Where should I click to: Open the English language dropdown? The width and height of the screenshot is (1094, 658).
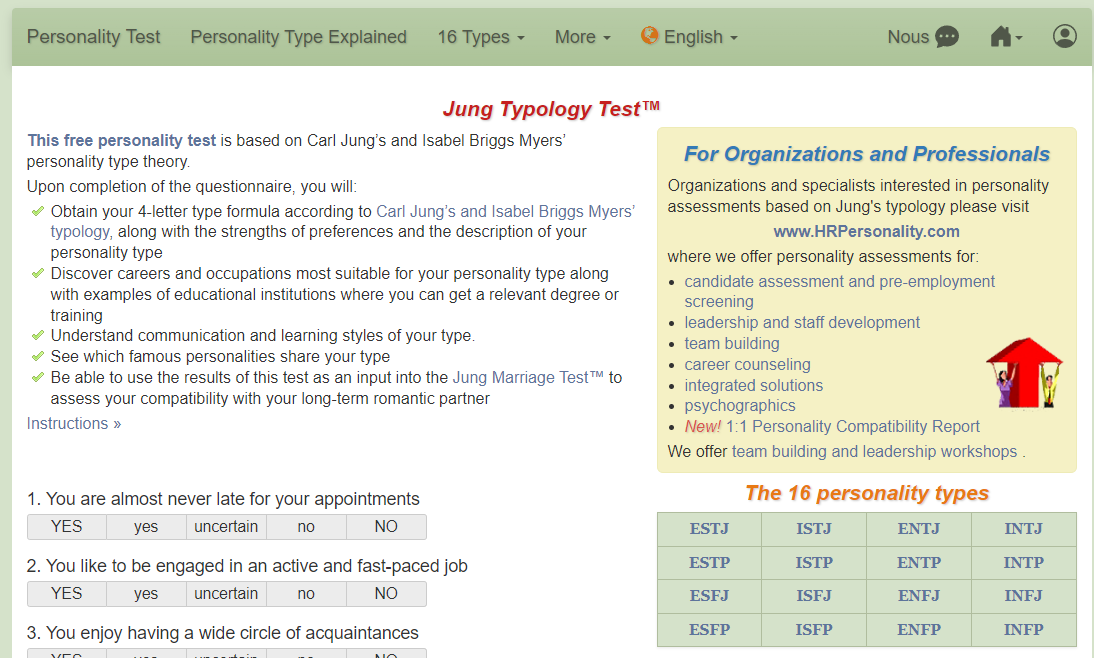pyautogui.click(x=700, y=37)
